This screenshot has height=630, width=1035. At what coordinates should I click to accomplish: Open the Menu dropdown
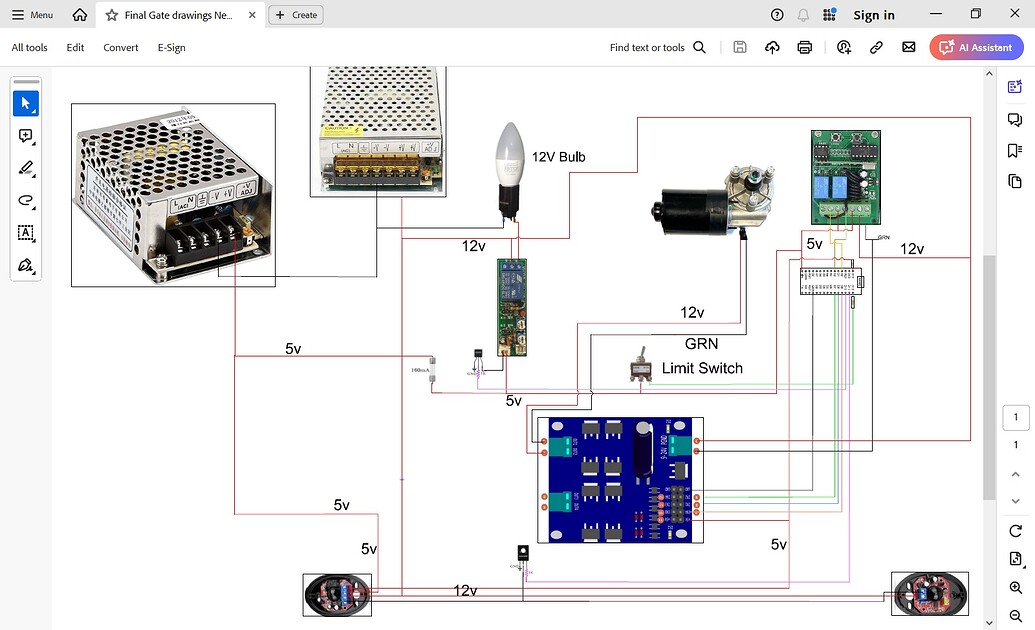[x=30, y=14]
